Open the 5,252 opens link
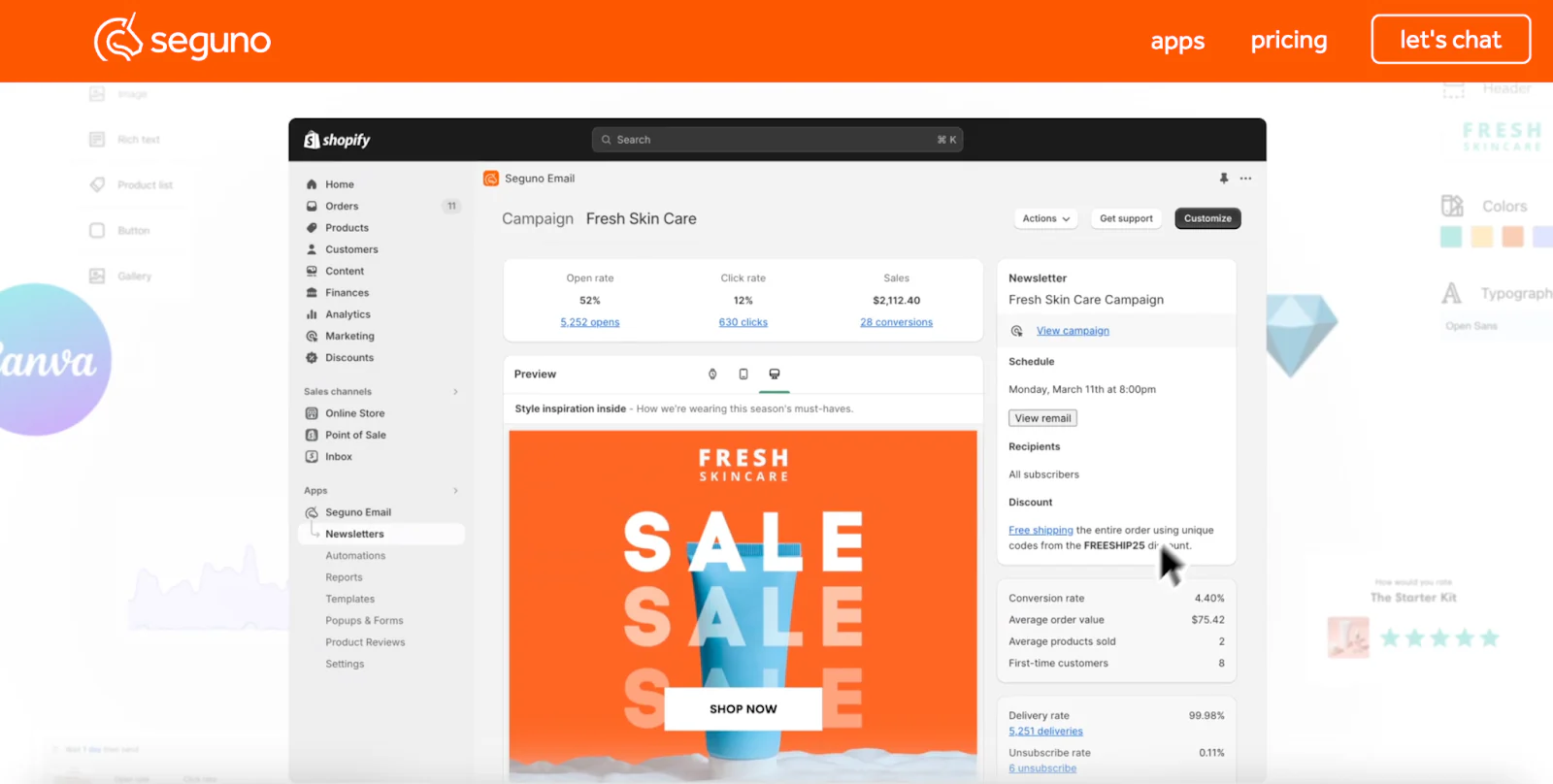The height and width of the screenshot is (784, 1553). coord(589,322)
